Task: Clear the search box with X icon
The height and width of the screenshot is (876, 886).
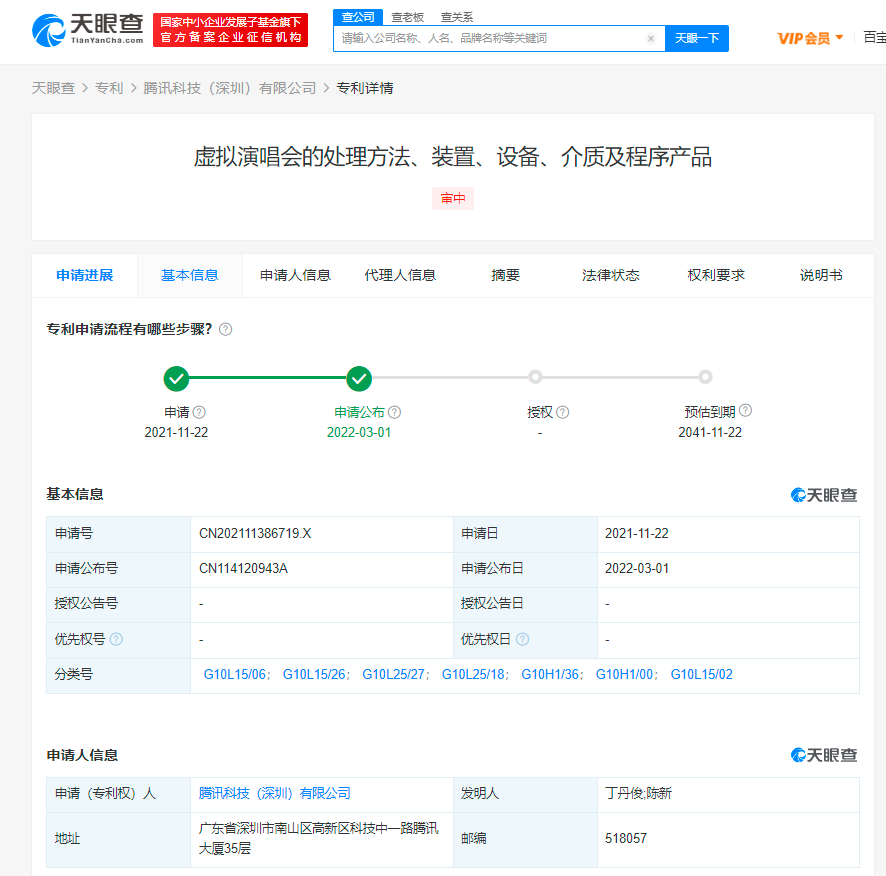Action: pos(650,39)
